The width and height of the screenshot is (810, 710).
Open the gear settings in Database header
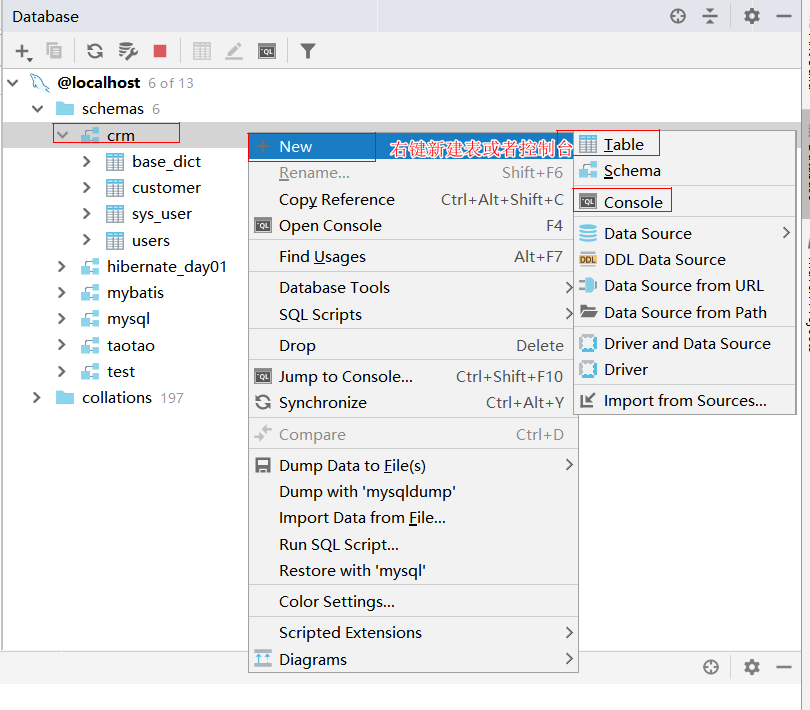tap(752, 16)
